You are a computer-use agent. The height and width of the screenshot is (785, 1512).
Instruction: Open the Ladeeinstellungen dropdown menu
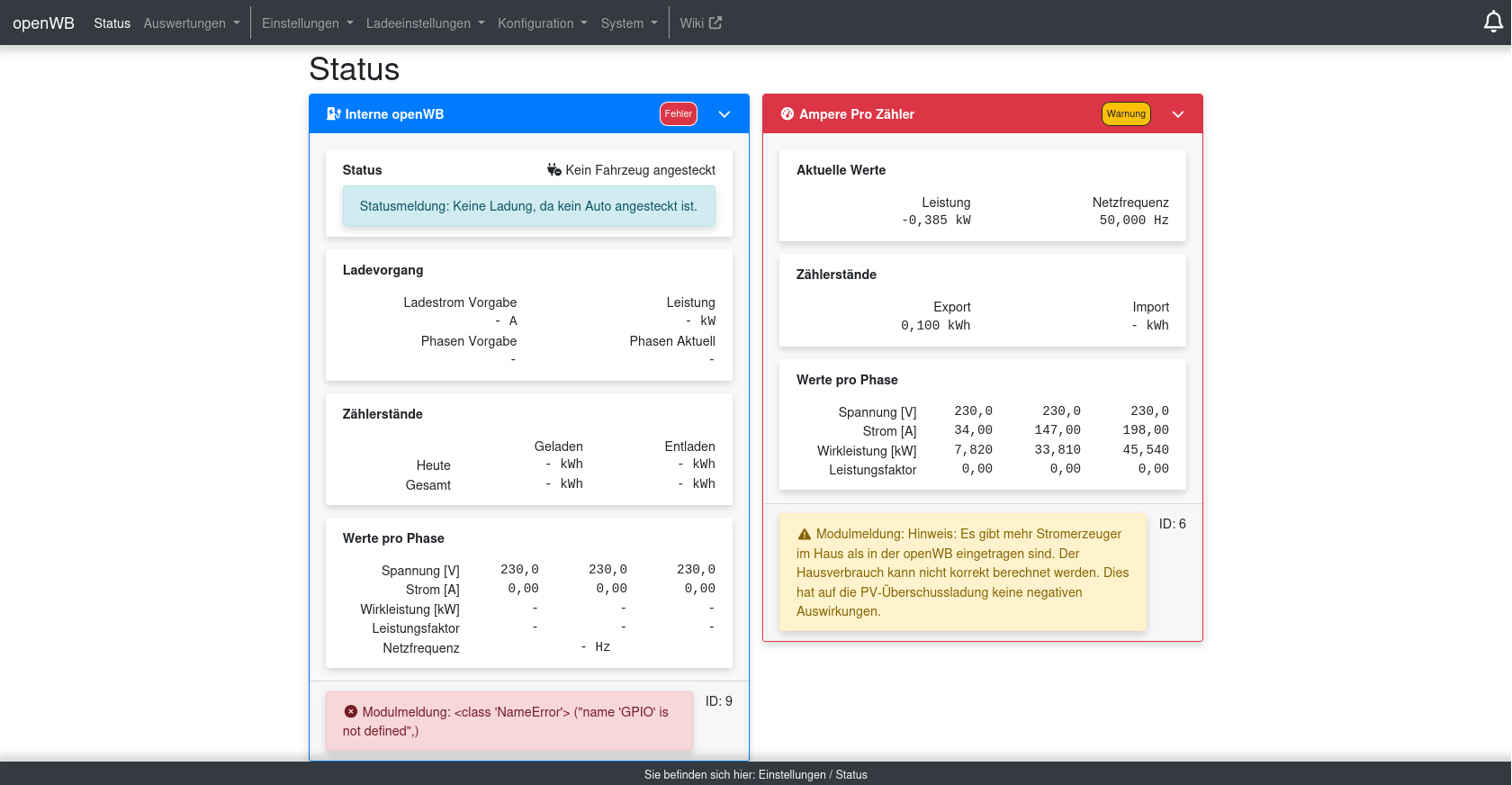(426, 23)
